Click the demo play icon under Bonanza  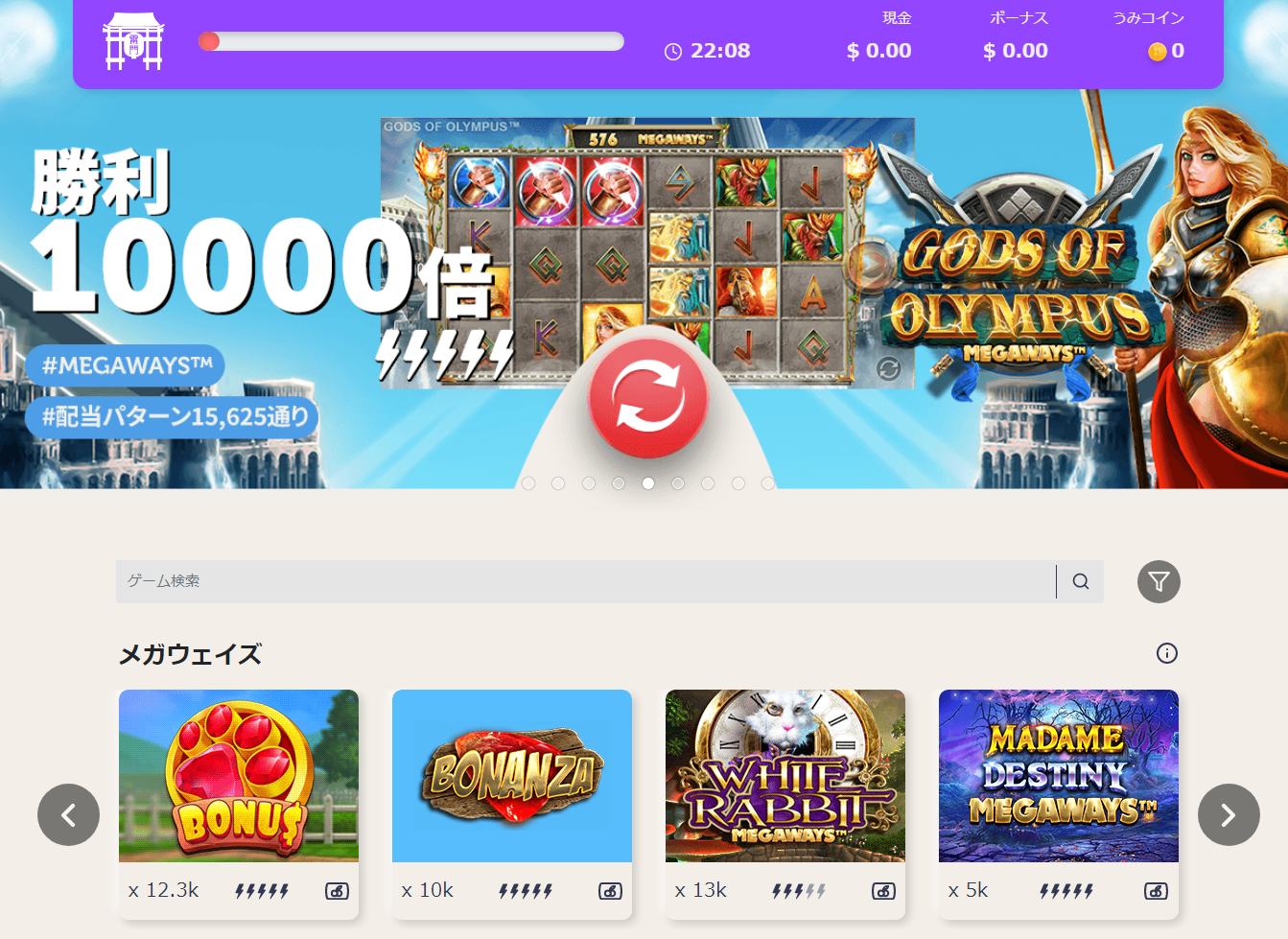pyautogui.click(x=610, y=891)
